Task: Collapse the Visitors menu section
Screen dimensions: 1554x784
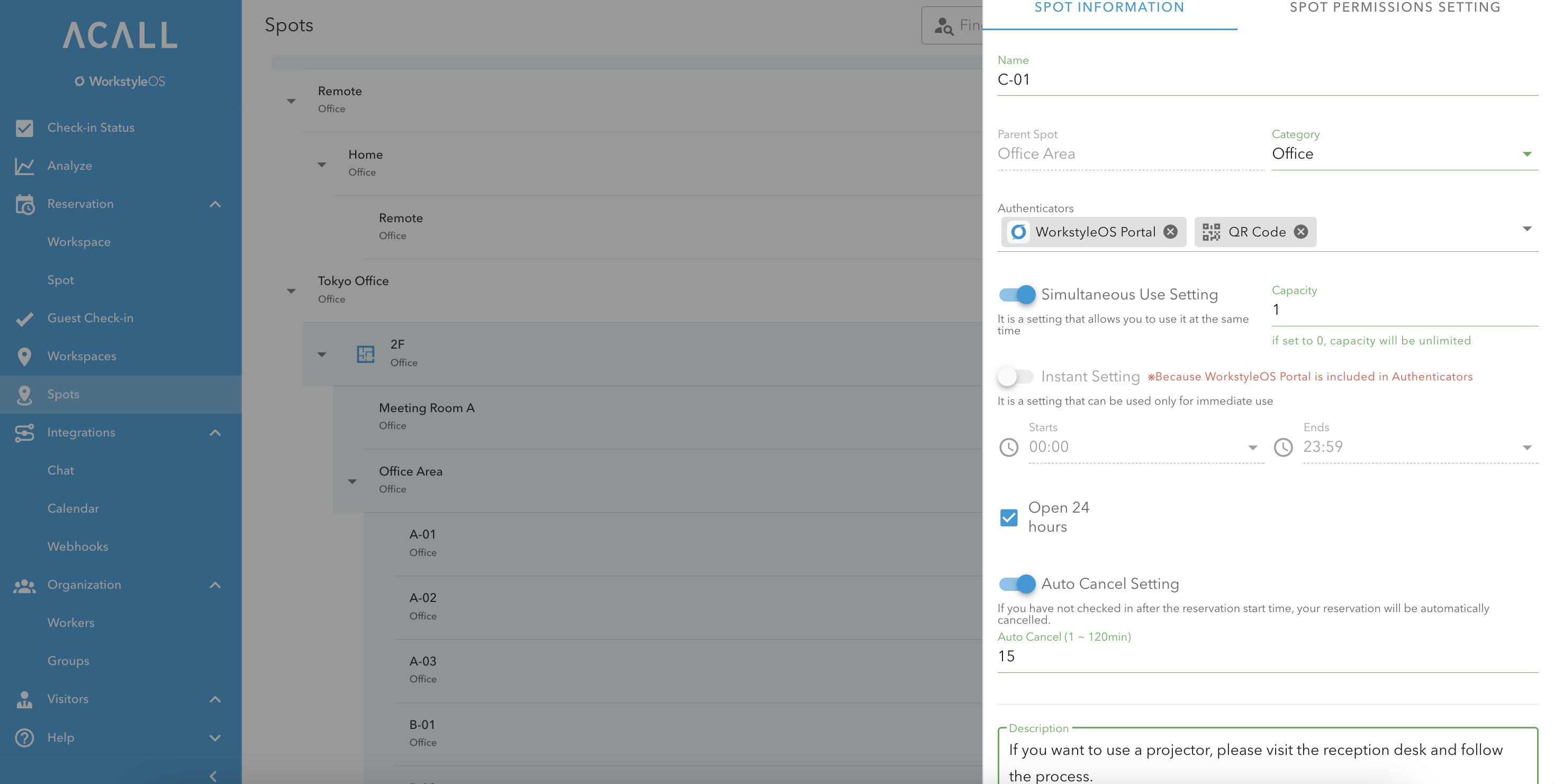Action: [215, 699]
